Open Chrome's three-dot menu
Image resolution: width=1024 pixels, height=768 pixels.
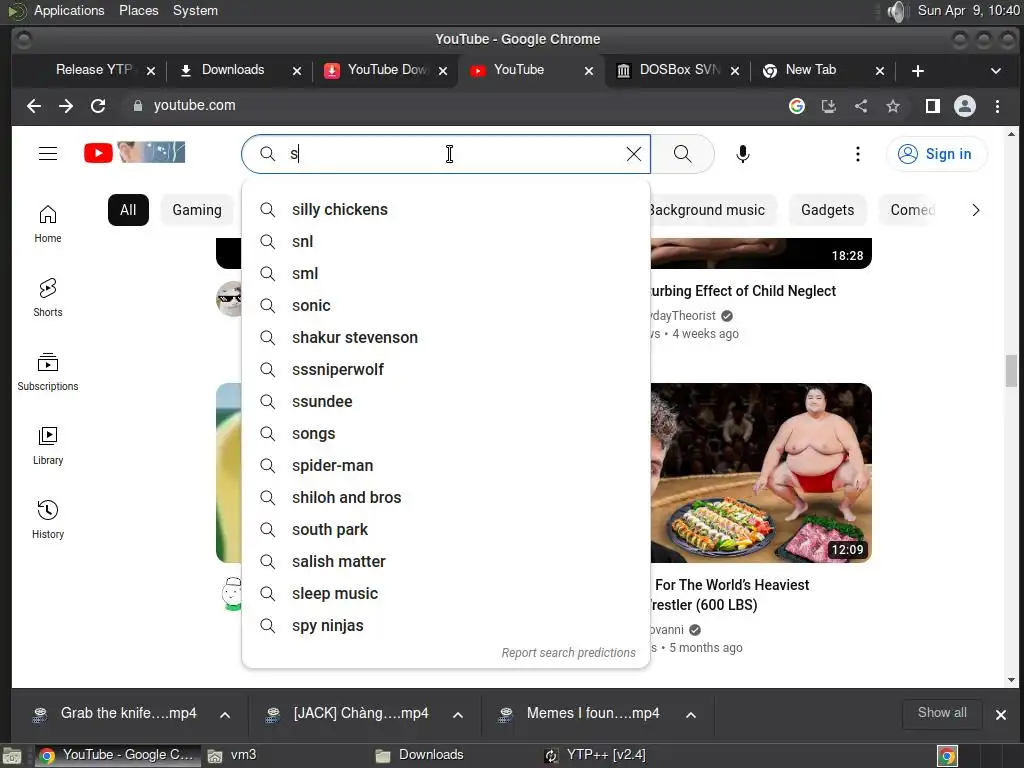point(997,106)
